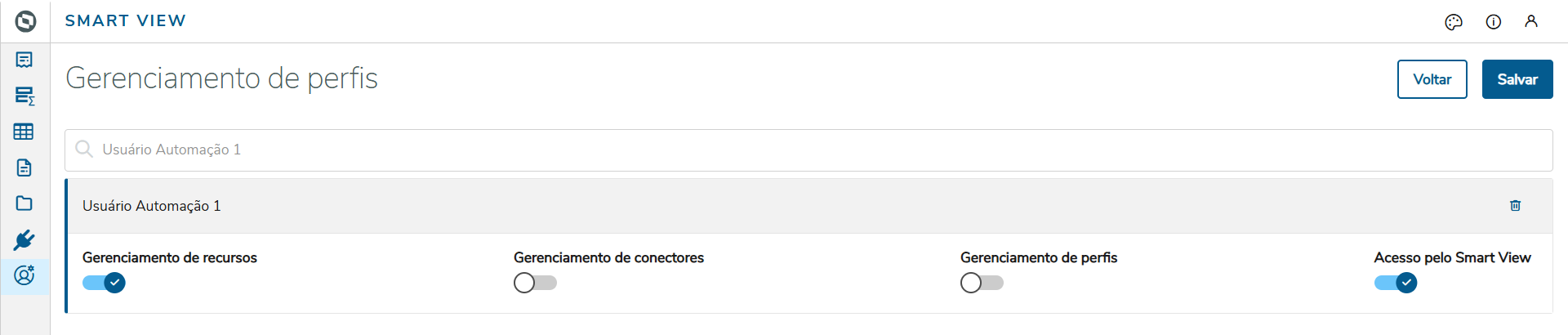This screenshot has width=1568, height=335.
Task: Open the pivot table icon with sigma
Action: [x=24, y=96]
